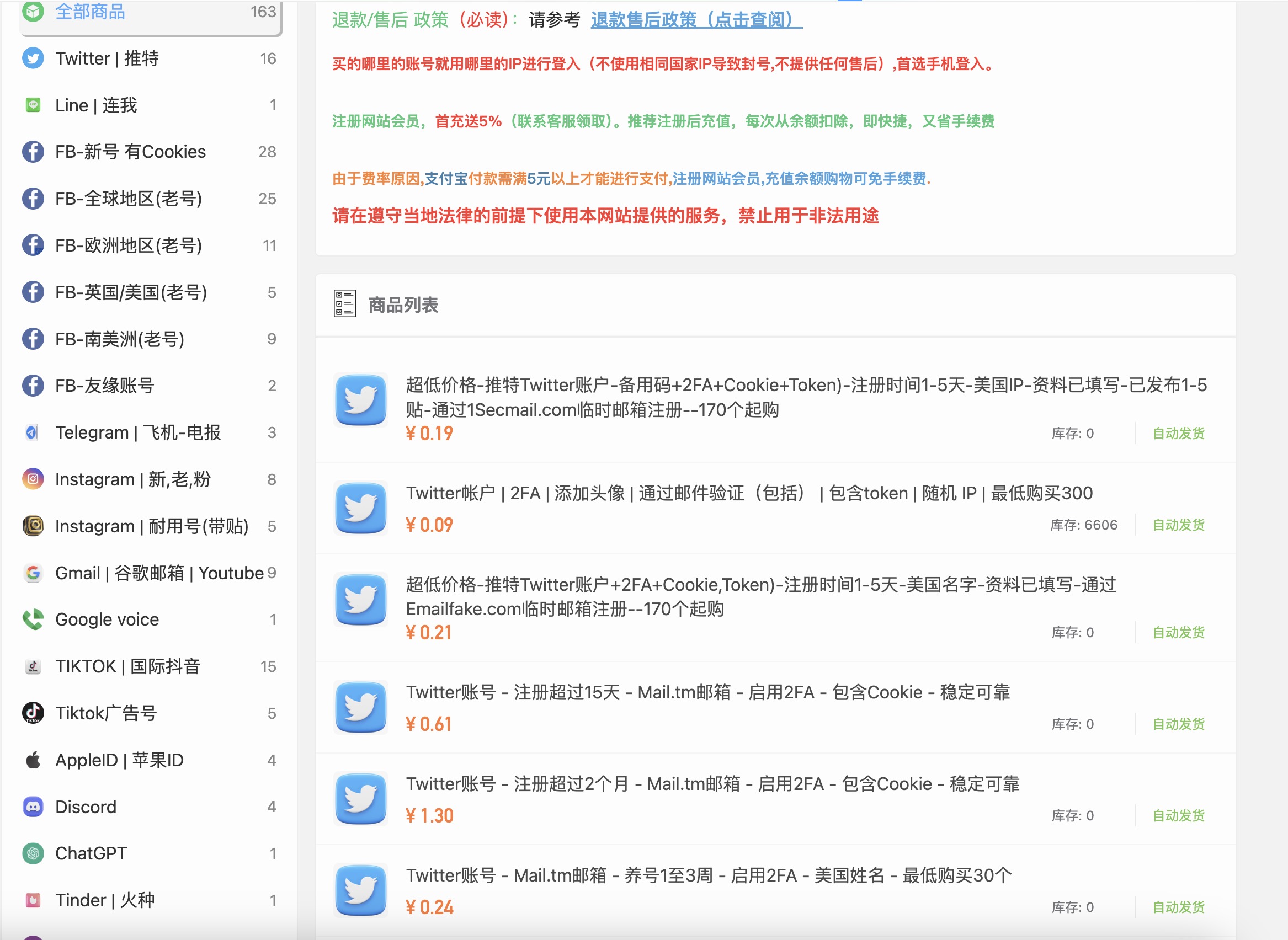This screenshot has width=1288, height=940.
Task: Open product Twitter账号 养号1至3周 最低购买30个
Action: pos(709,875)
